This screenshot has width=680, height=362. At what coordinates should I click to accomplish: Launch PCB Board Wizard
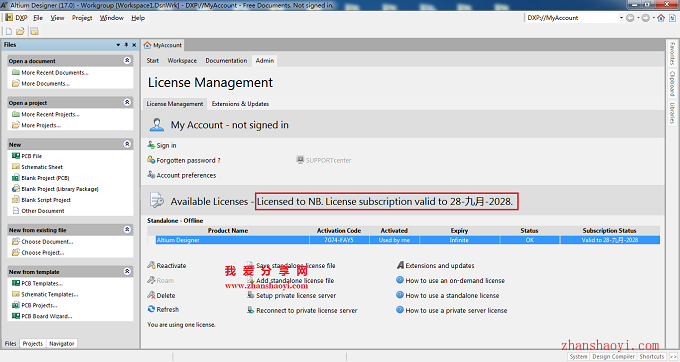pos(47,316)
